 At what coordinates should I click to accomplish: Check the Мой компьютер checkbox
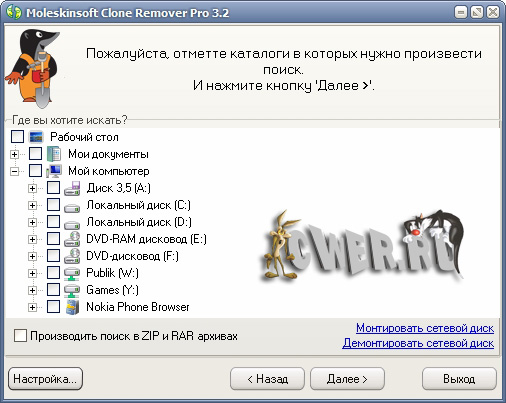click(35, 171)
